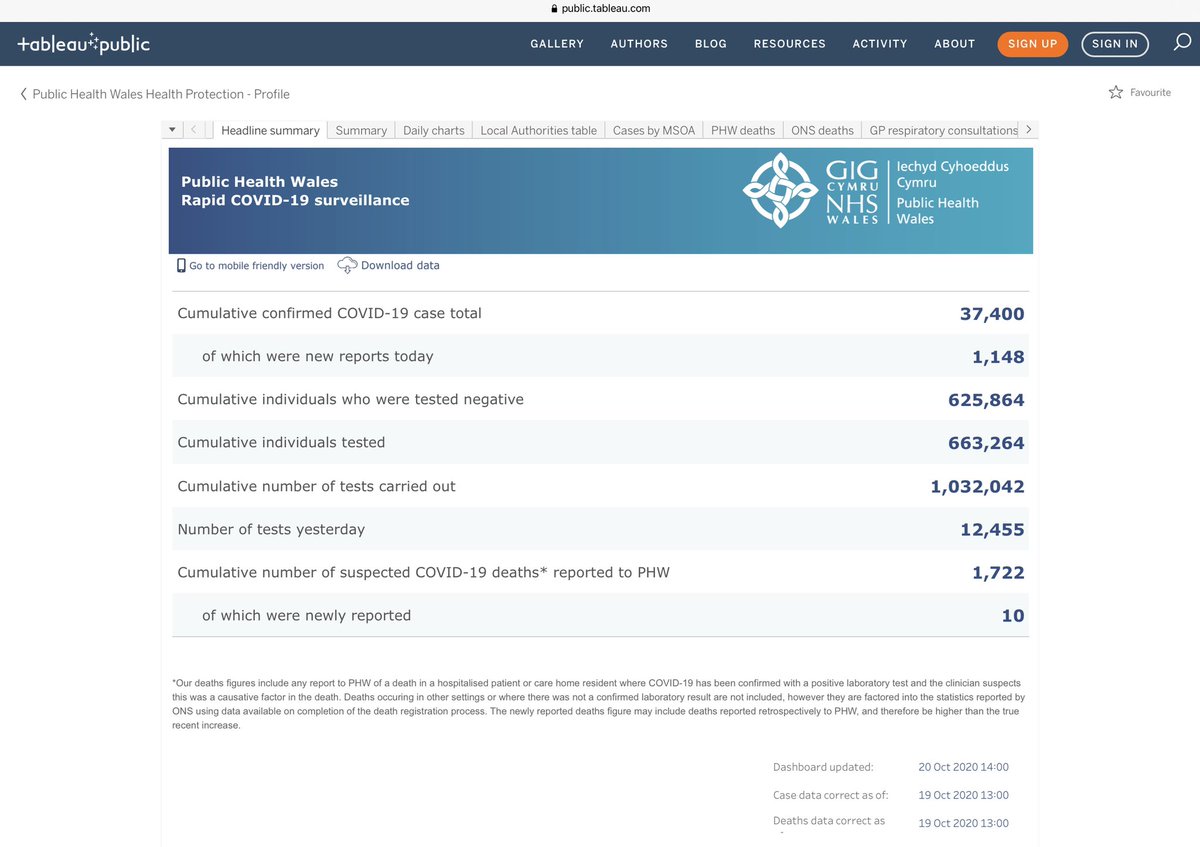1200x847 pixels.
Task: Click the search magnifier icon
Action: click(x=1182, y=43)
